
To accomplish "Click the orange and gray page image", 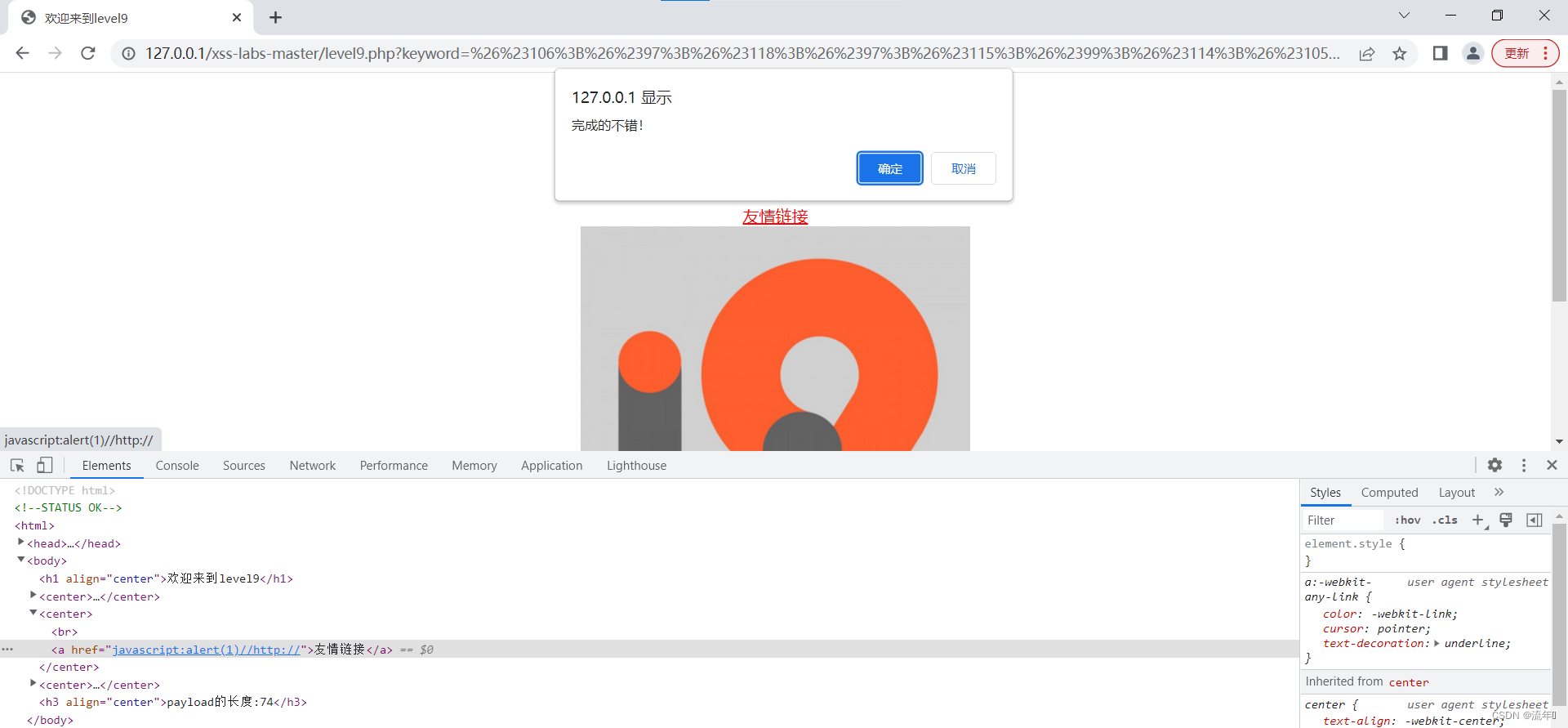I will click(775, 338).
